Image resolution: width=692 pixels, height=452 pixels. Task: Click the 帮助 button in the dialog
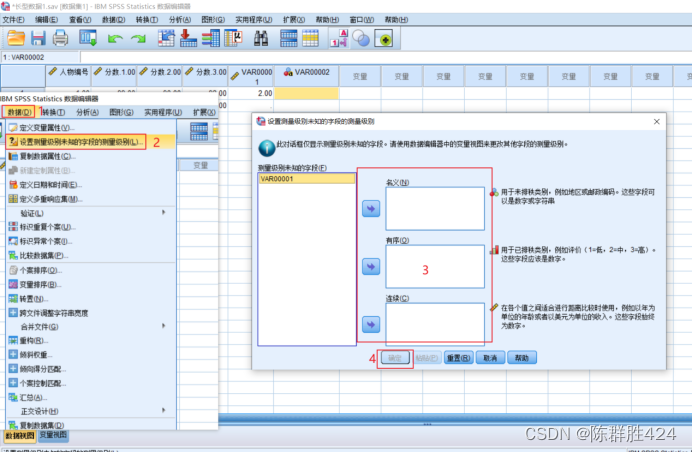(522, 358)
